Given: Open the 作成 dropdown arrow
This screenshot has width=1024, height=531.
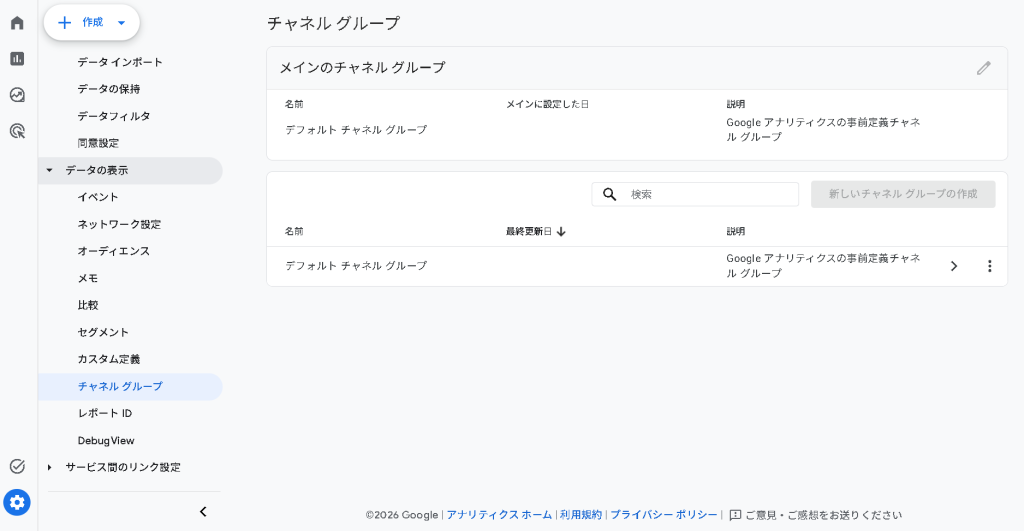Looking at the screenshot, I should pyautogui.click(x=121, y=23).
